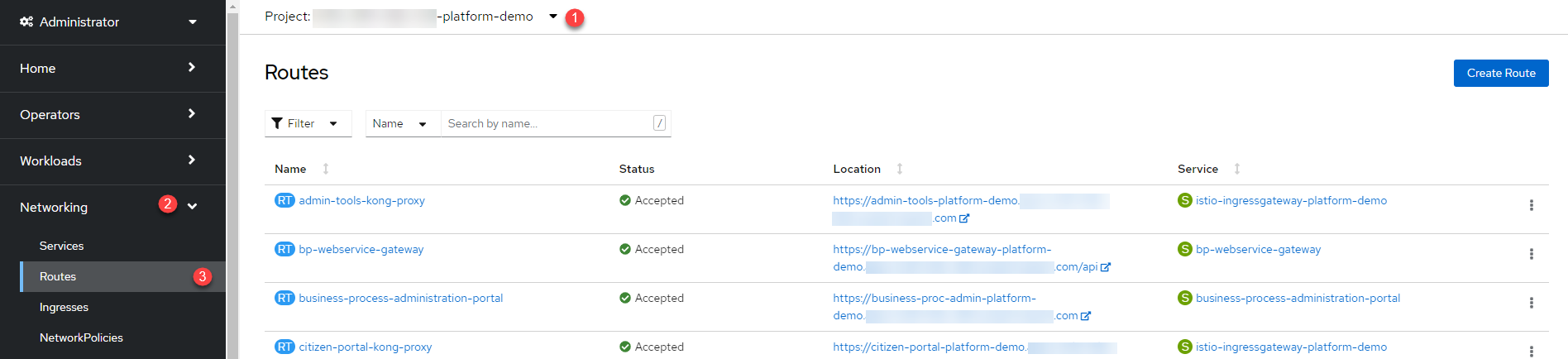
Task: Open the Name search-type dropdown
Action: (x=403, y=123)
